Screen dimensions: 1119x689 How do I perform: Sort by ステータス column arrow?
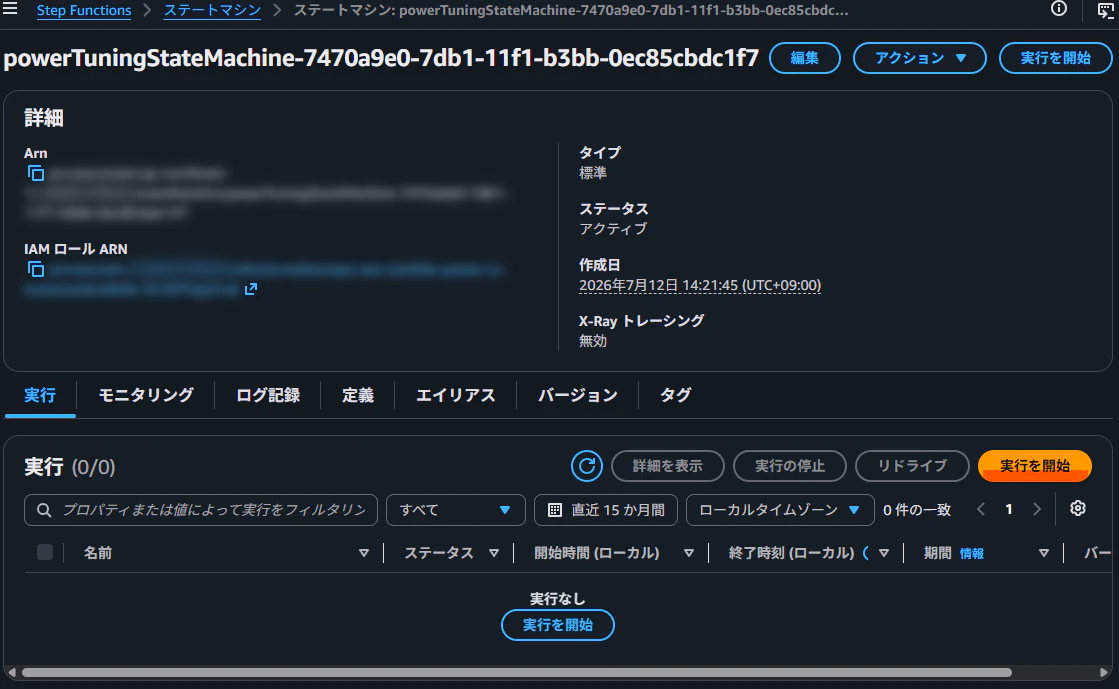pos(494,553)
